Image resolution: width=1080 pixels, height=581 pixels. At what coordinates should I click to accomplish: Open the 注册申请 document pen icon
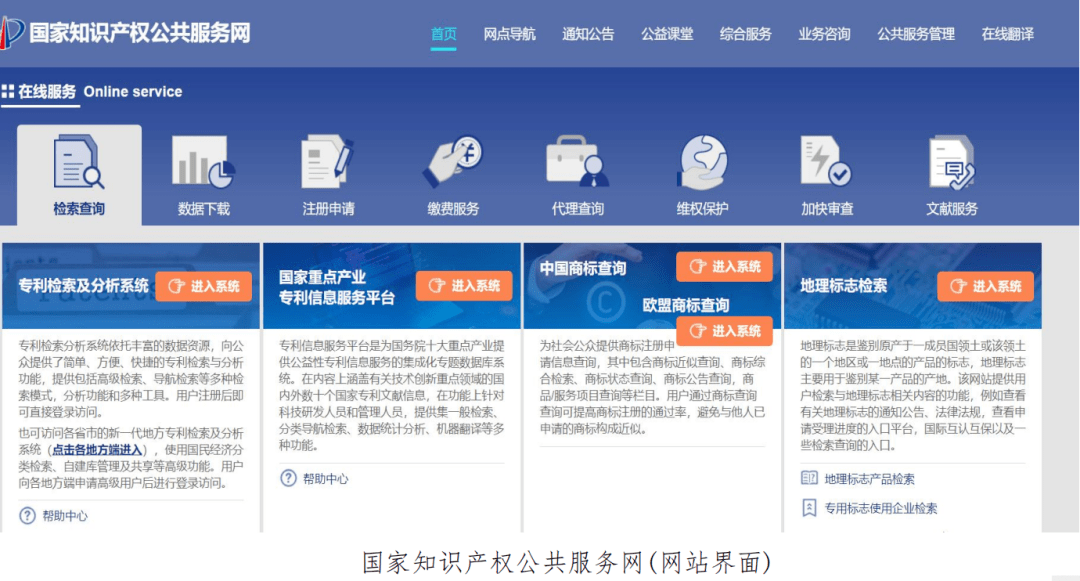point(328,162)
